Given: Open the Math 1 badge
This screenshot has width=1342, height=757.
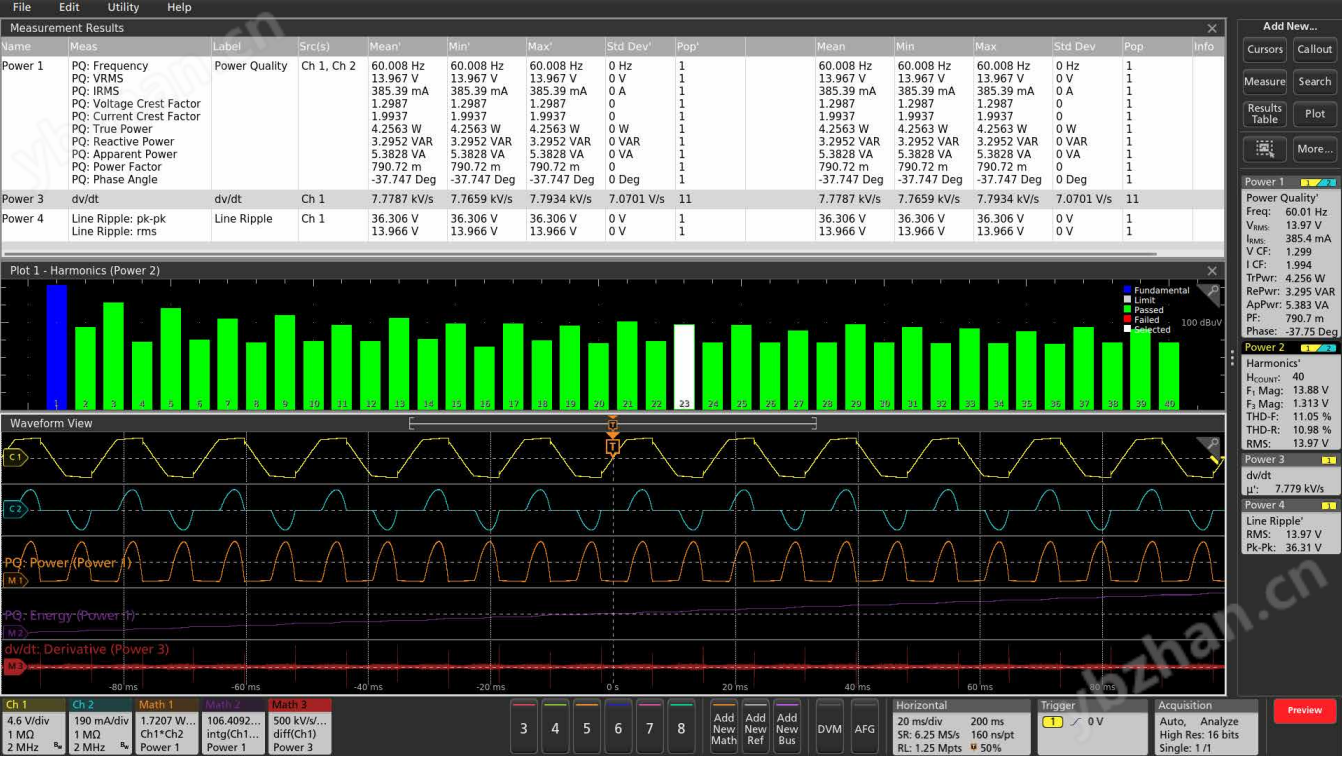Looking at the screenshot, I should click(x=167, y=726).
